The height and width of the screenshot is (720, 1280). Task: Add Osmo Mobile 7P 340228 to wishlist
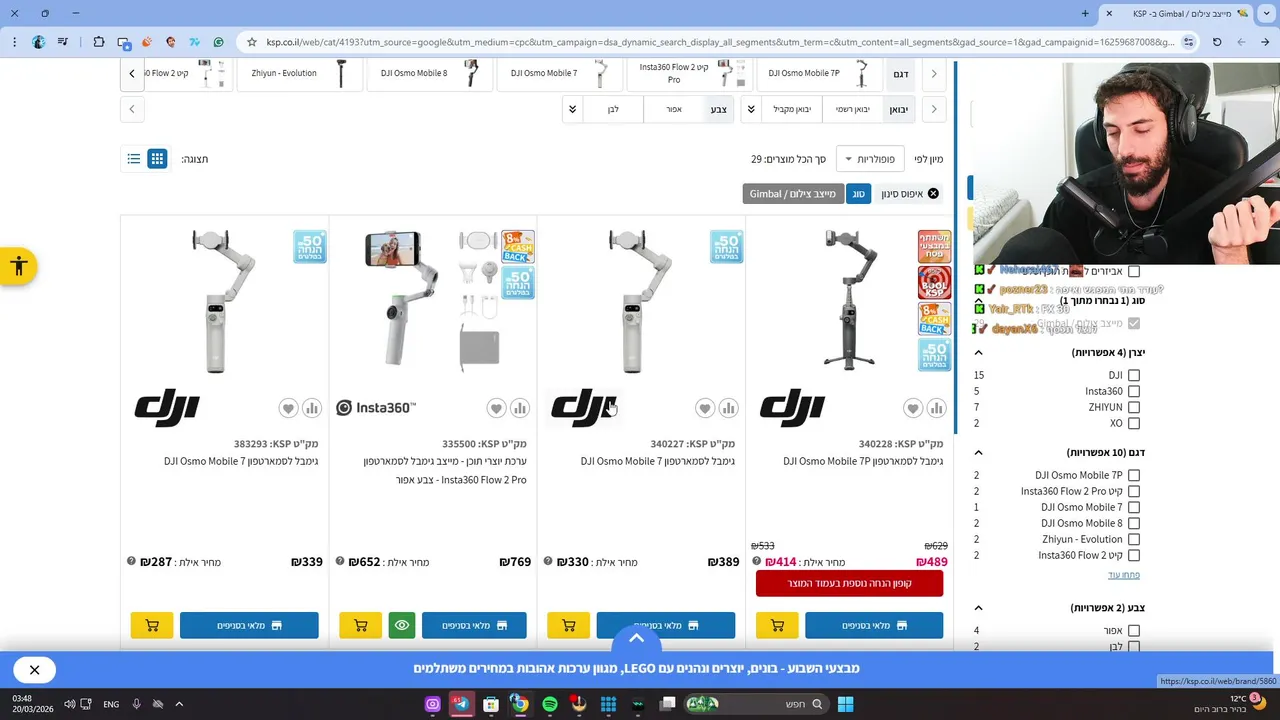(913, 408)
